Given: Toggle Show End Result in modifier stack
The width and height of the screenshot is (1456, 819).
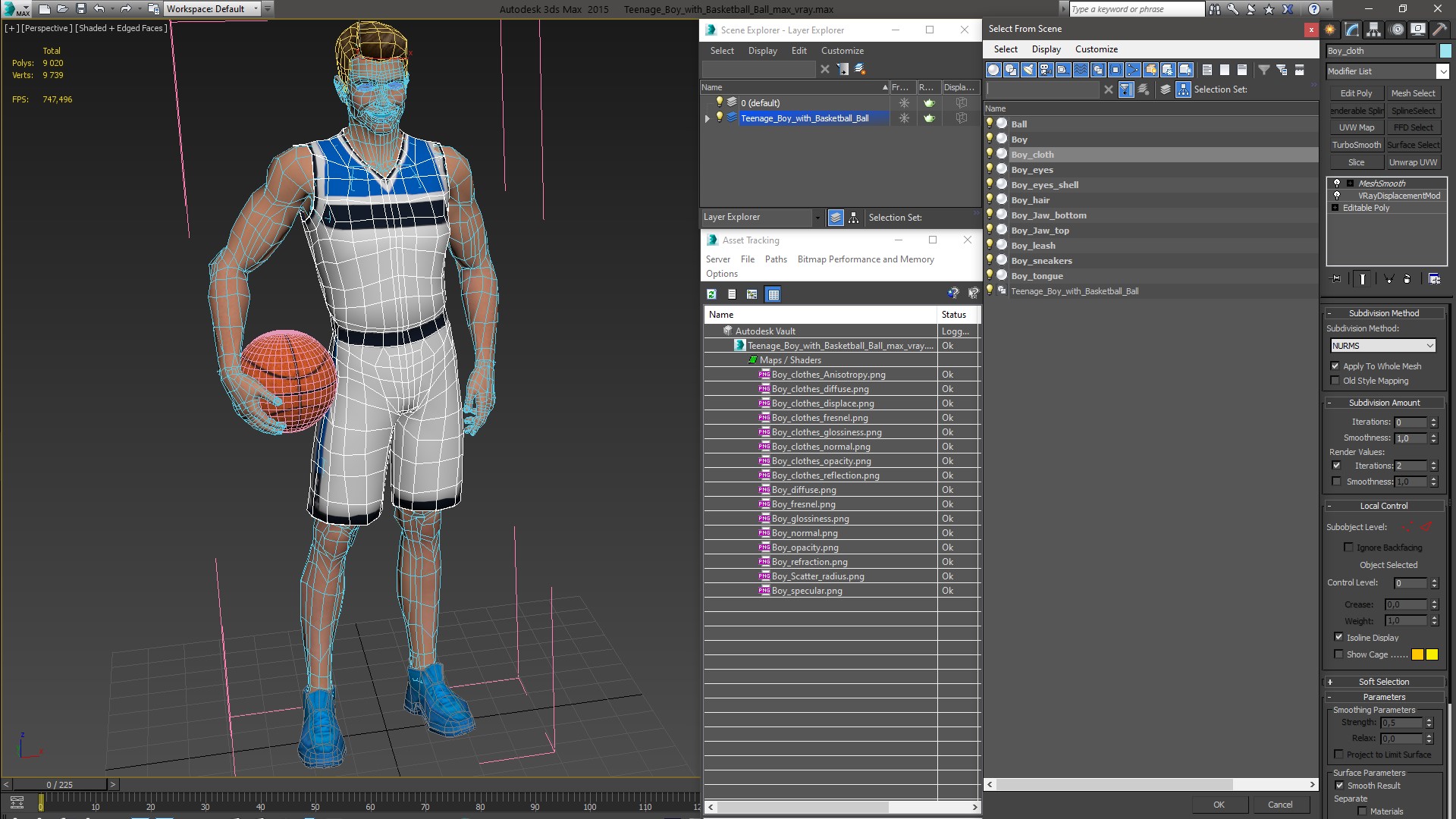Looking at the screenshot, I should [x=1363, y=279].
